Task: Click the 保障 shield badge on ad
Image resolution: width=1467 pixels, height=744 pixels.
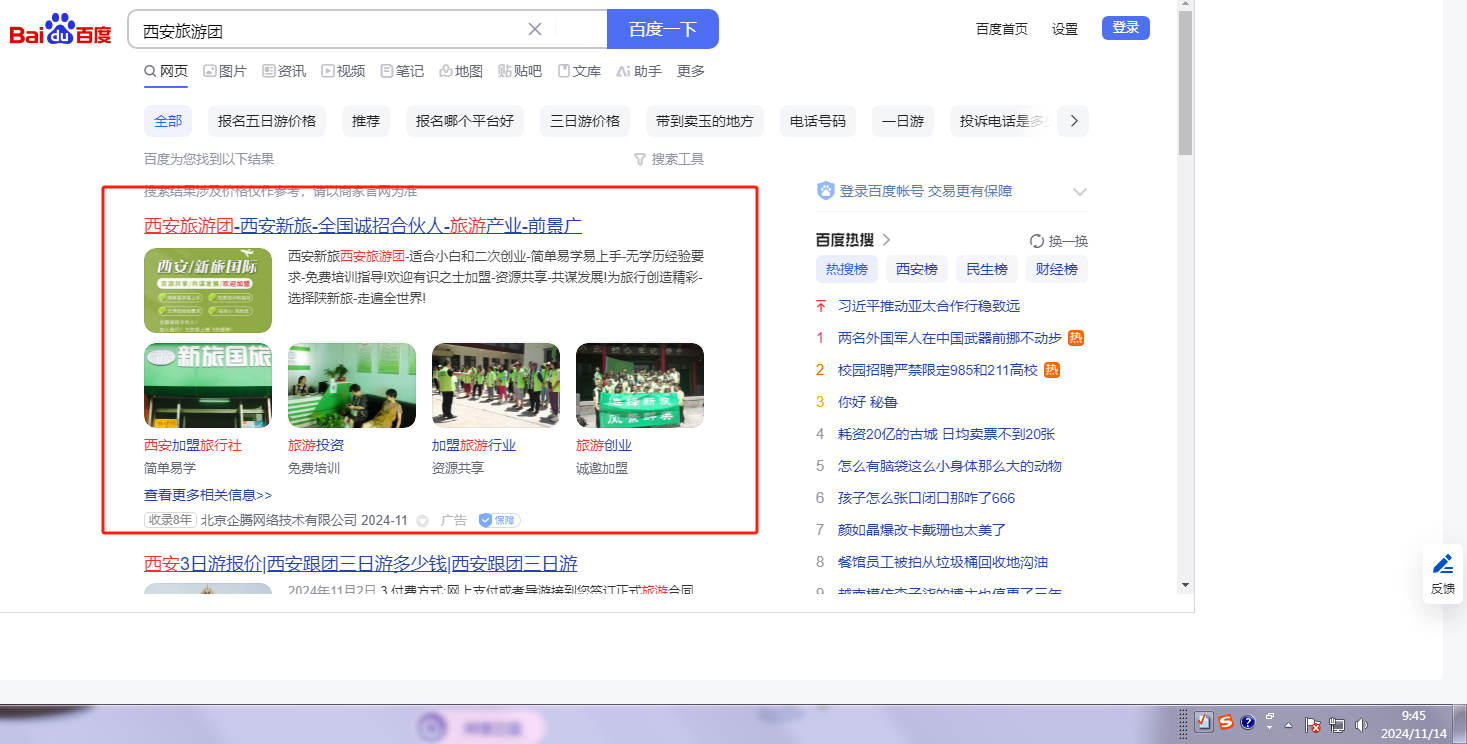Action: pos(499,520)
